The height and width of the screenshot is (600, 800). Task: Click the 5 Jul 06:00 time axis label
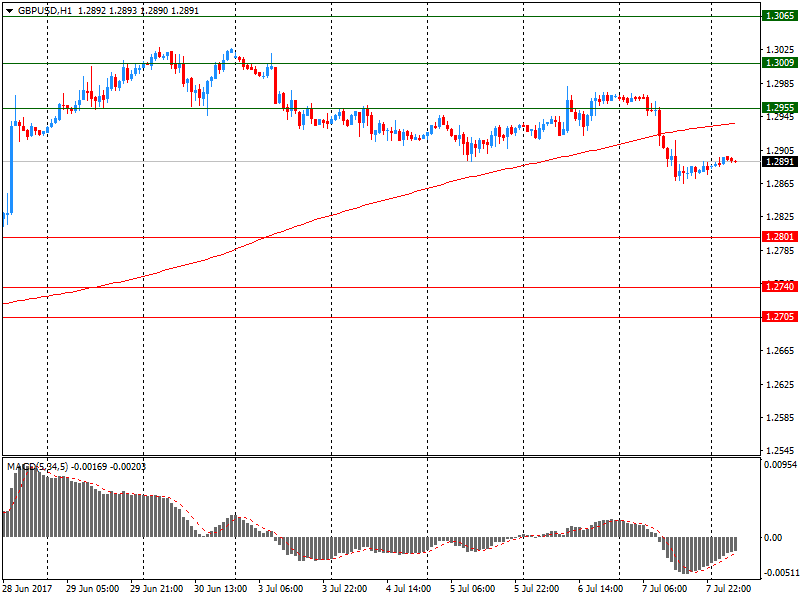pyautogui.click(x=472, y=589)
